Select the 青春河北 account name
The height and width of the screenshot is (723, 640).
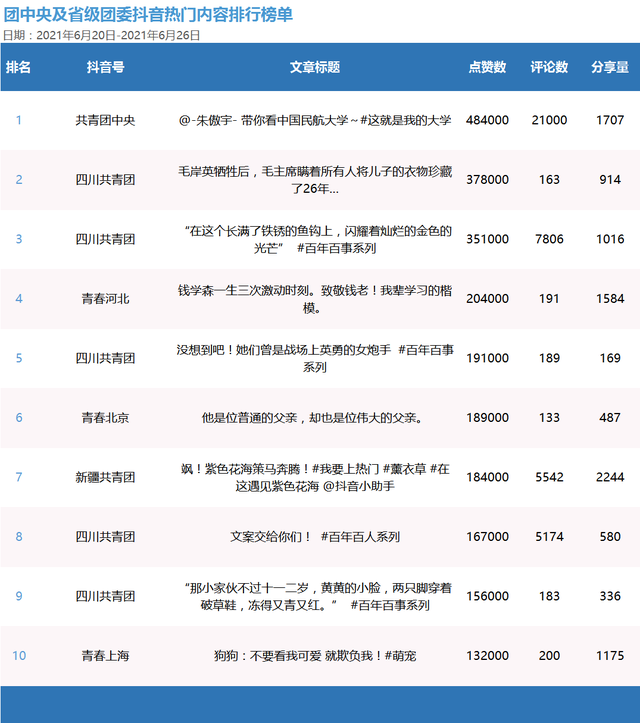click(x=105, y=298)
